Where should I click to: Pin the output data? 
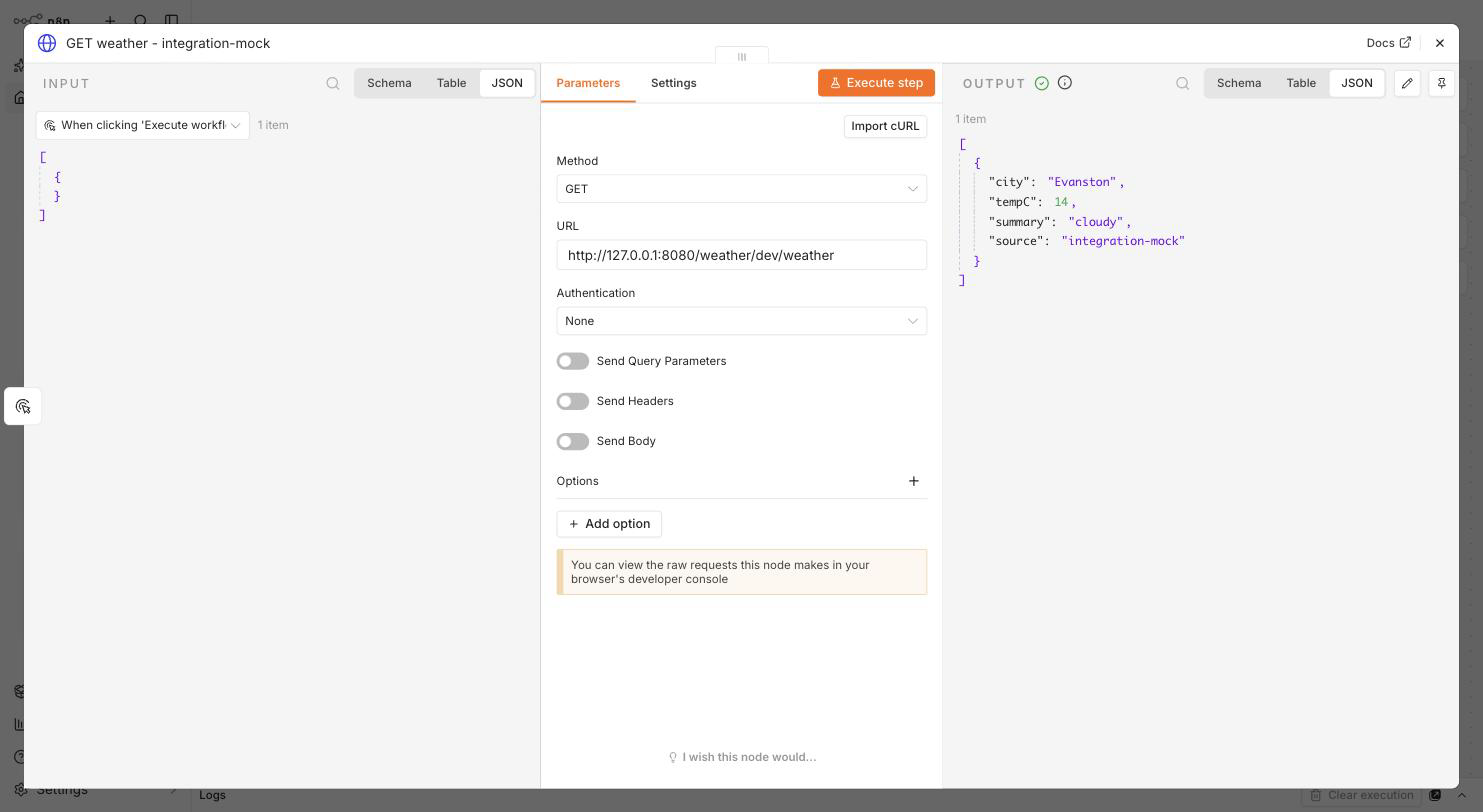(1442, 83)
